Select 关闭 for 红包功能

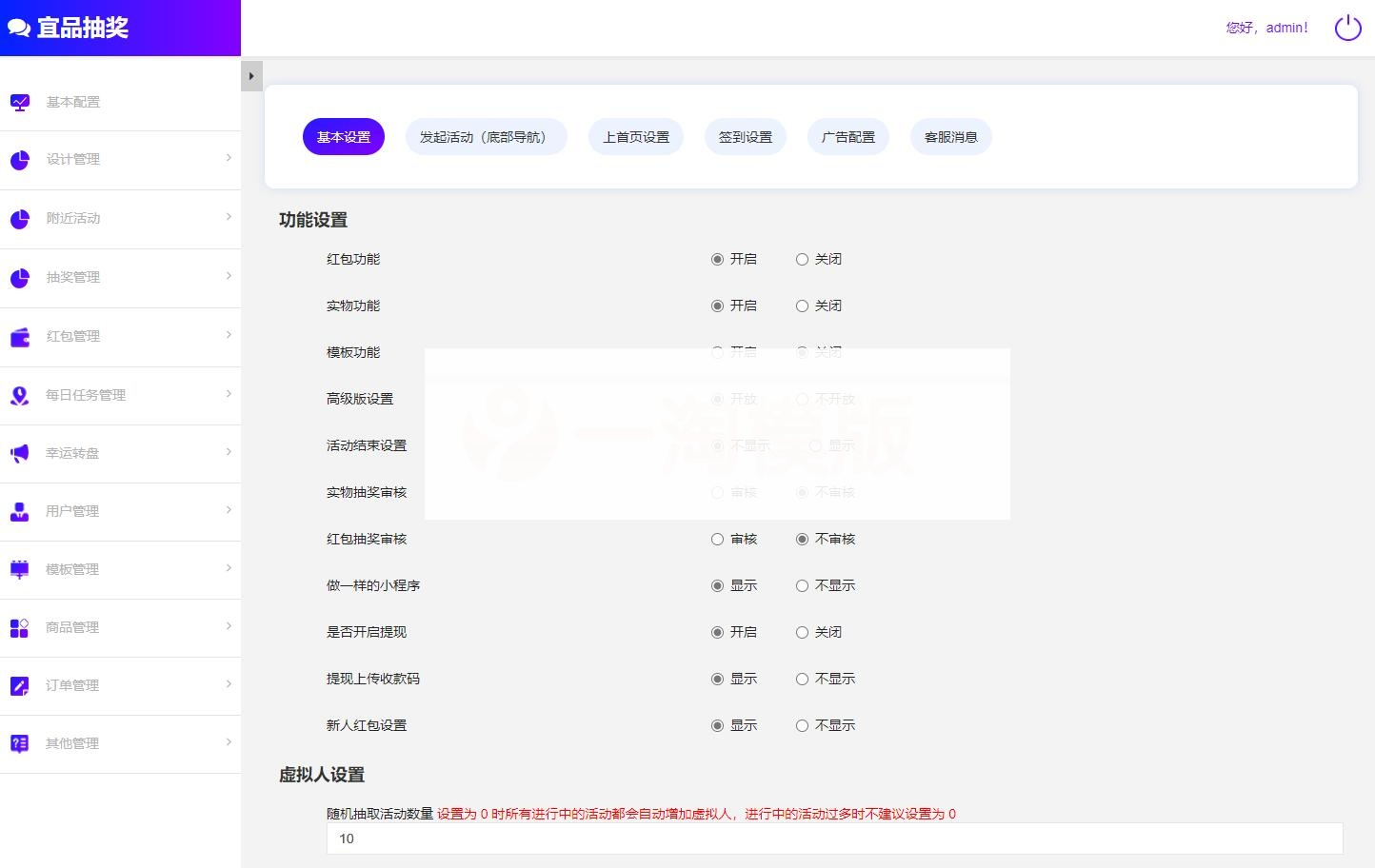pyautogui.click(x=803, y=258)
